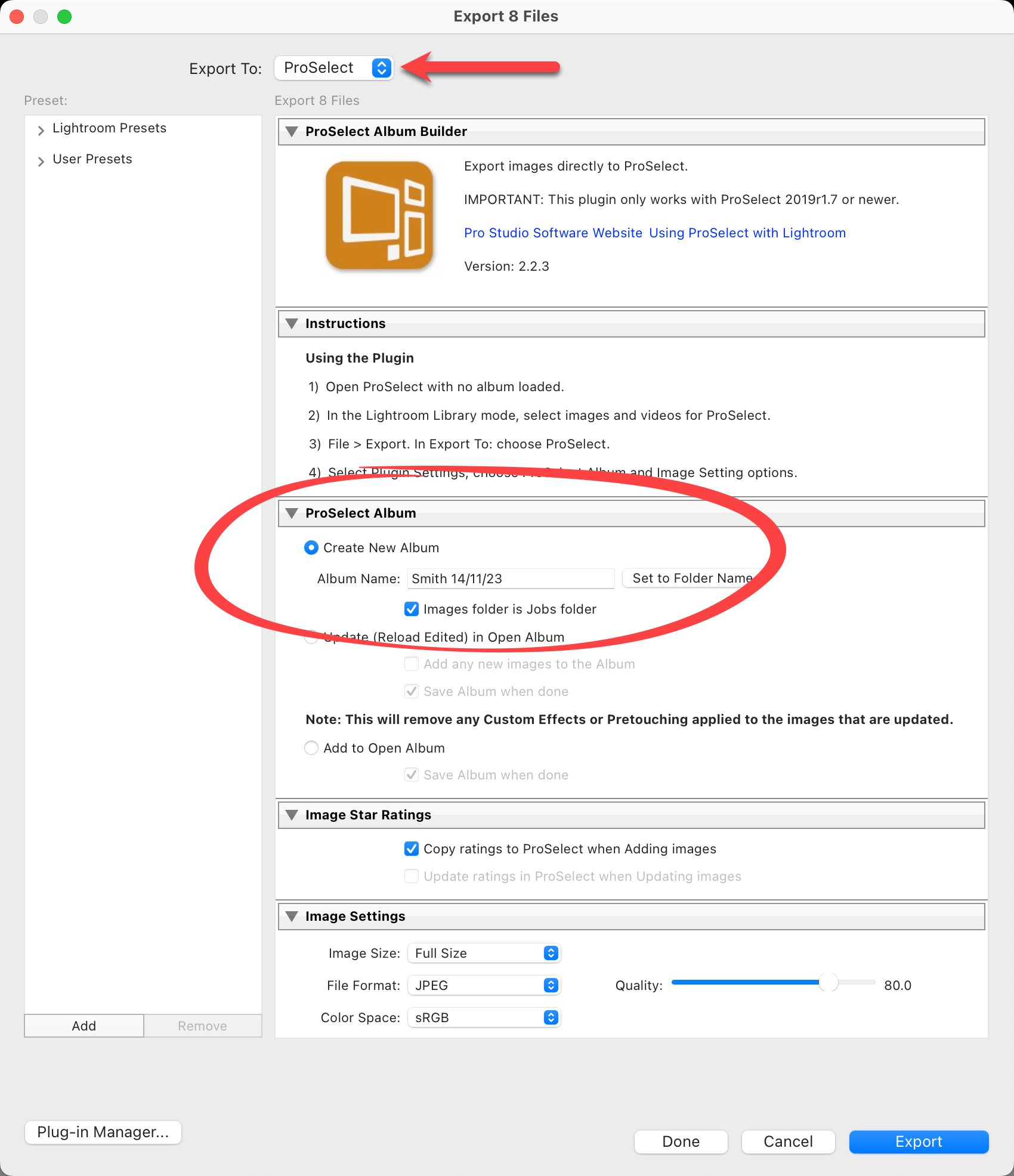The image size is (1014, 1176).
Task: Click the Set to Folder Name button
Action: [x=692, y=578]
